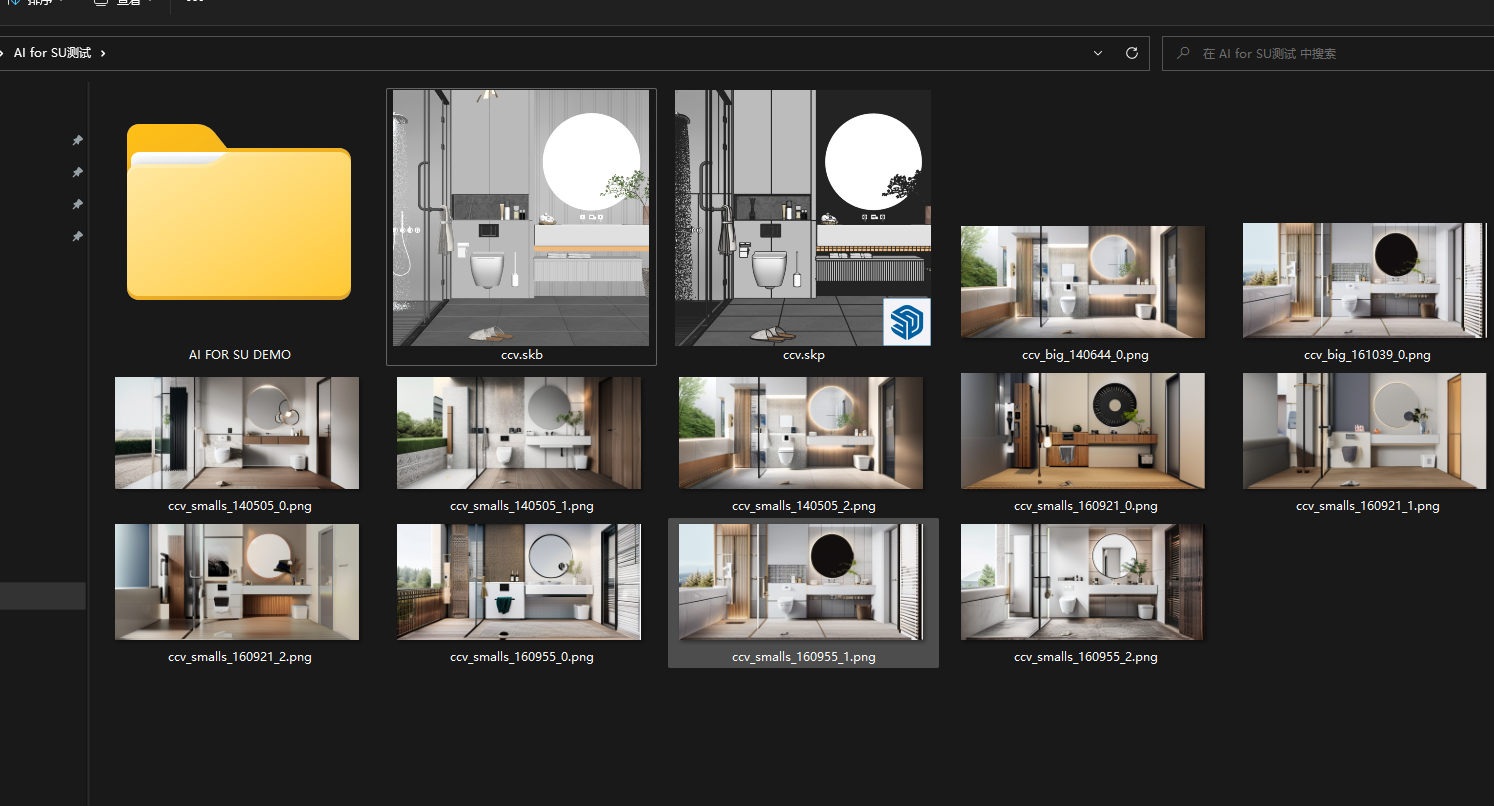Click the bottom pin icon in sidebar

[77, 237]
